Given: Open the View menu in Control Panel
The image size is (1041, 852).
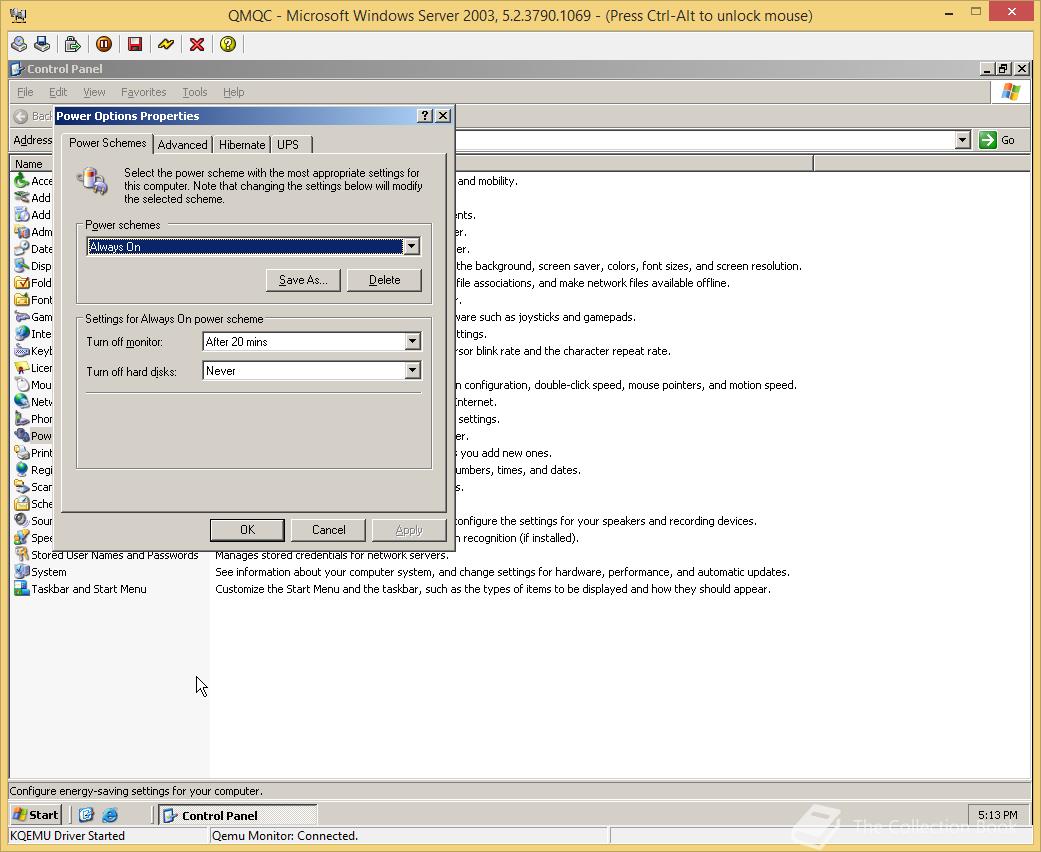Looking at the screenshot, I should pos(94,92).
